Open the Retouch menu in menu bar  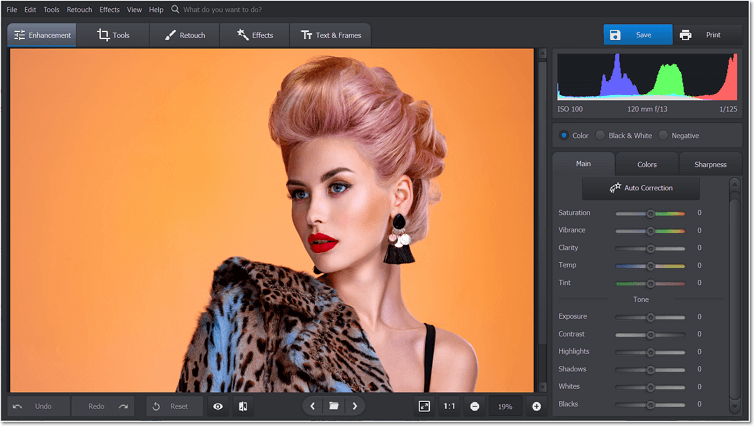[x=79, y=10]
